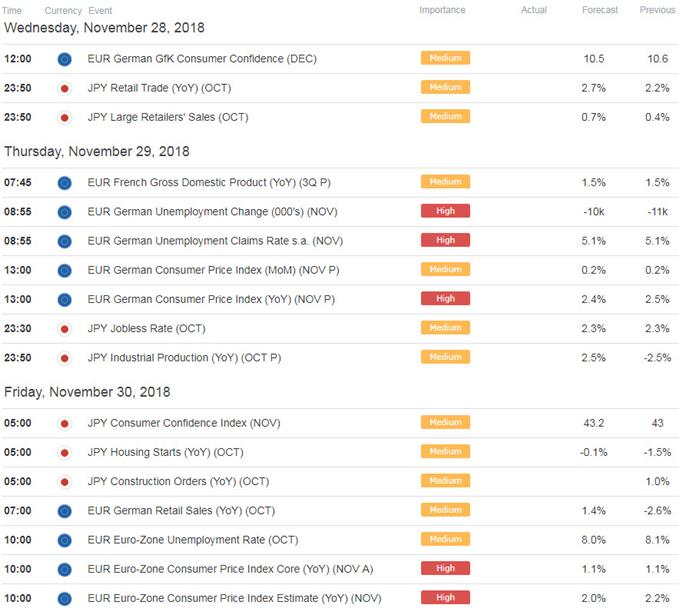Screen dimensions: 679x611
Task: Click High badge for German Unemployment Change
Action: (x=445, y=211)
